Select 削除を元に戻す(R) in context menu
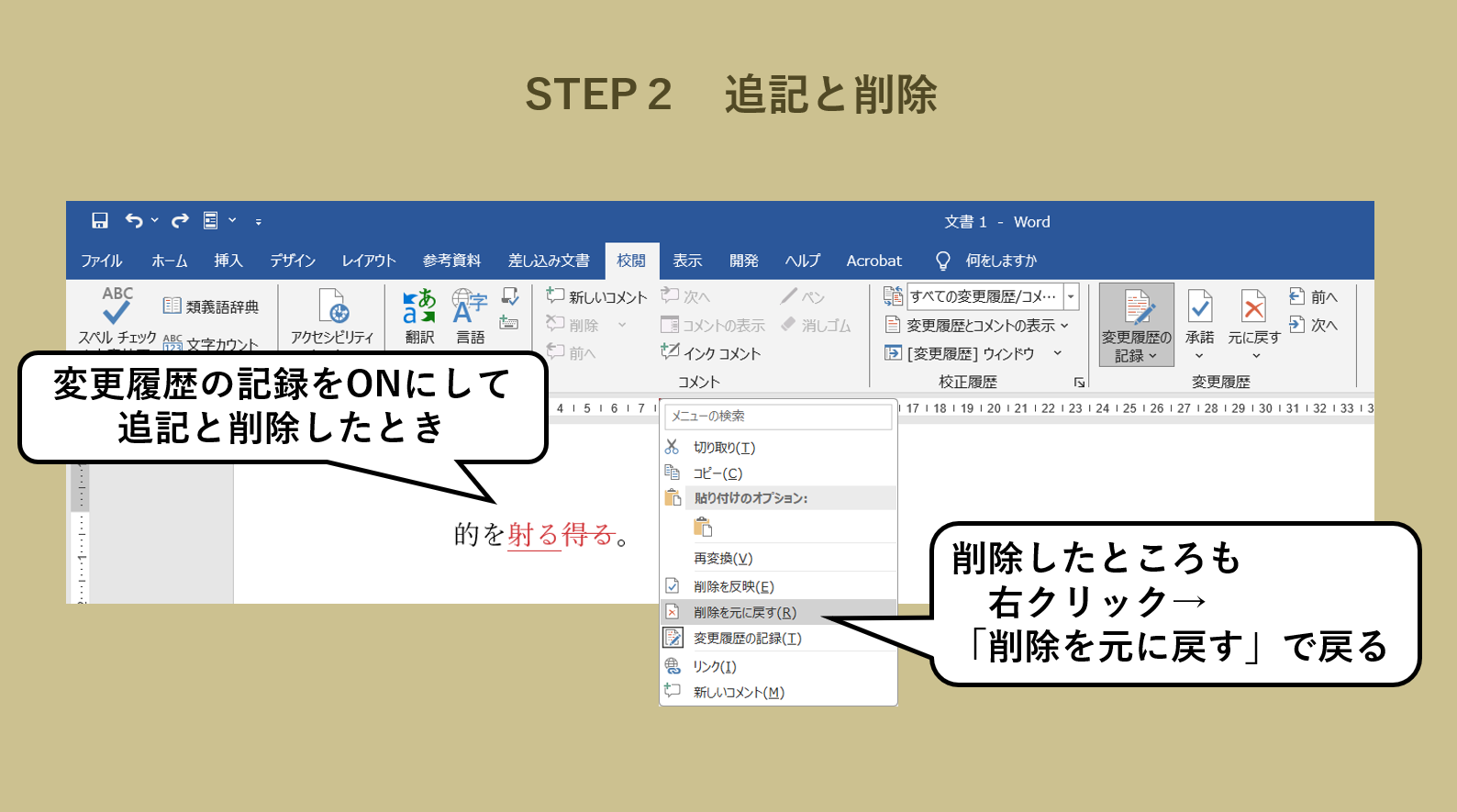 [x=744, y=612]
